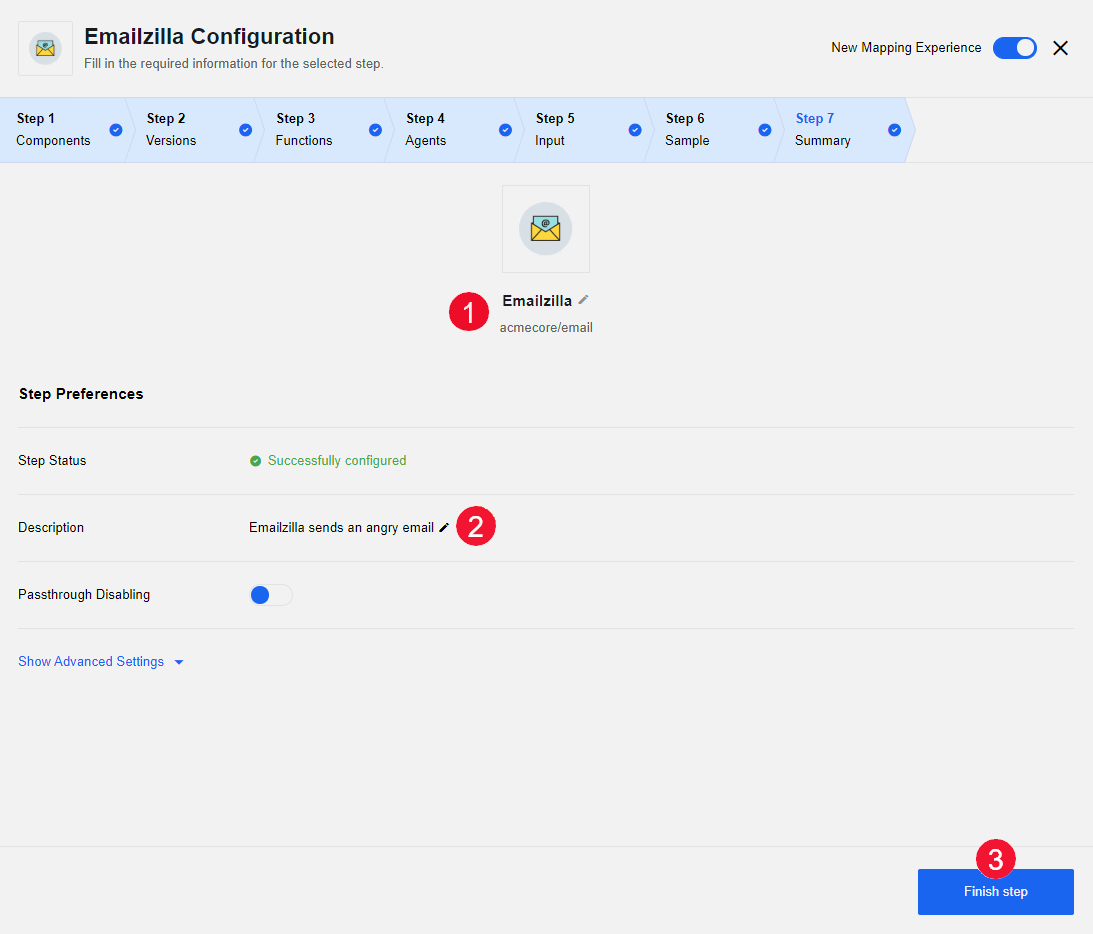The width and height of the screenshot is (1093, 934).
Task: Select Step 7 Summary tab
Action: 843,130
